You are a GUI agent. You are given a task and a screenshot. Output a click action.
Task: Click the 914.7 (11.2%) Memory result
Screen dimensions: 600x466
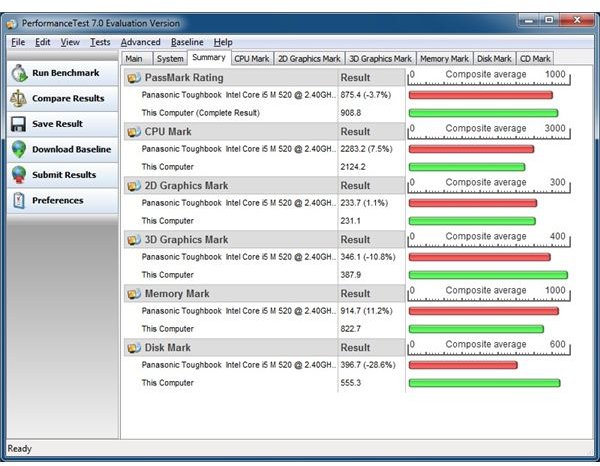tap(367, 311)
